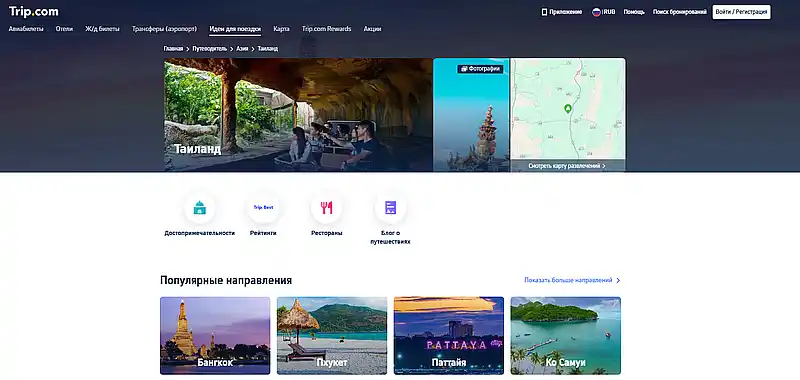Viewport: 800px width, 380px height.
Task: Open the Пхукет destination card
Action: point(332,336)
